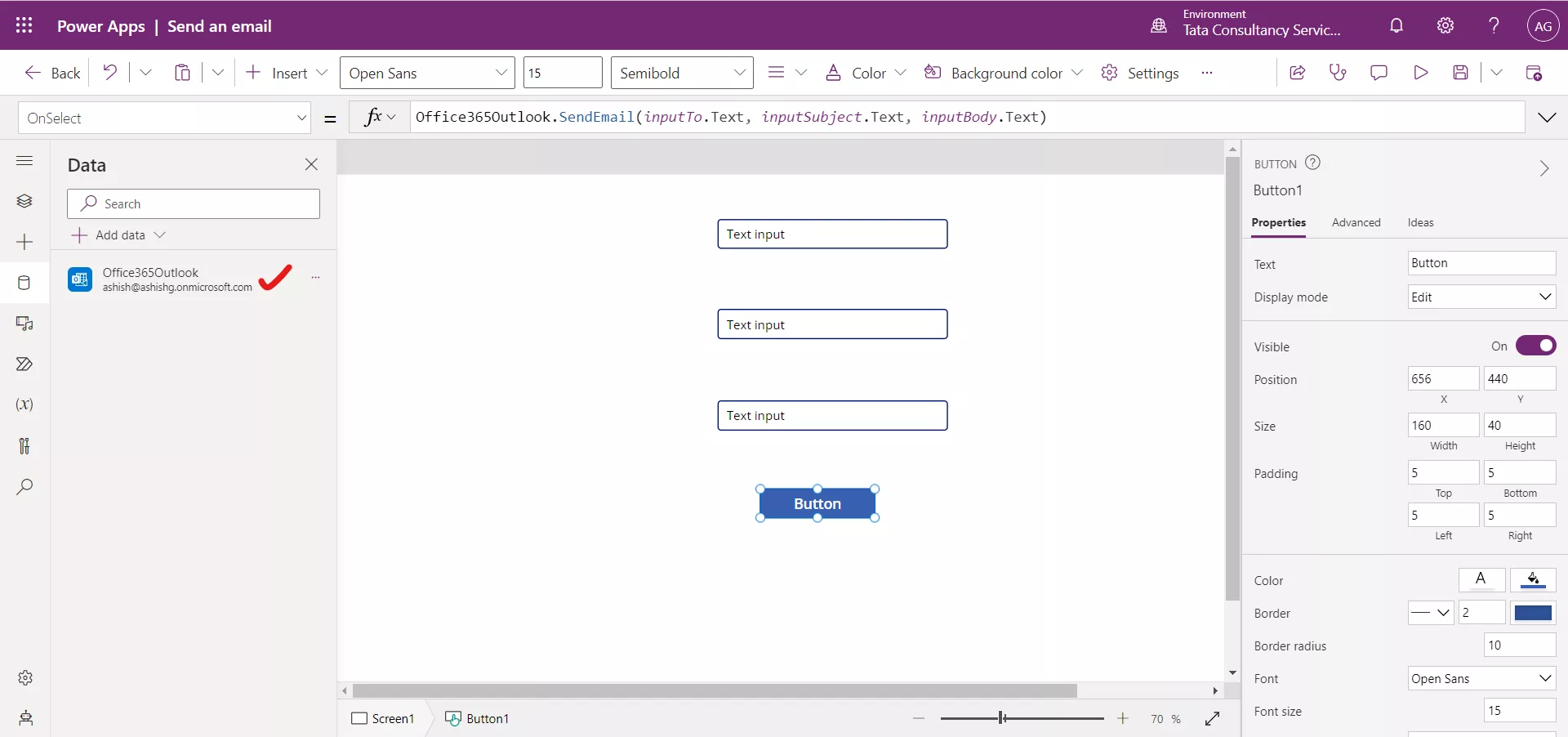The width and height of the screenshot is (1568, 737).
Task: Preview the app with the Play icon
Action: (x=1421, y=72)
